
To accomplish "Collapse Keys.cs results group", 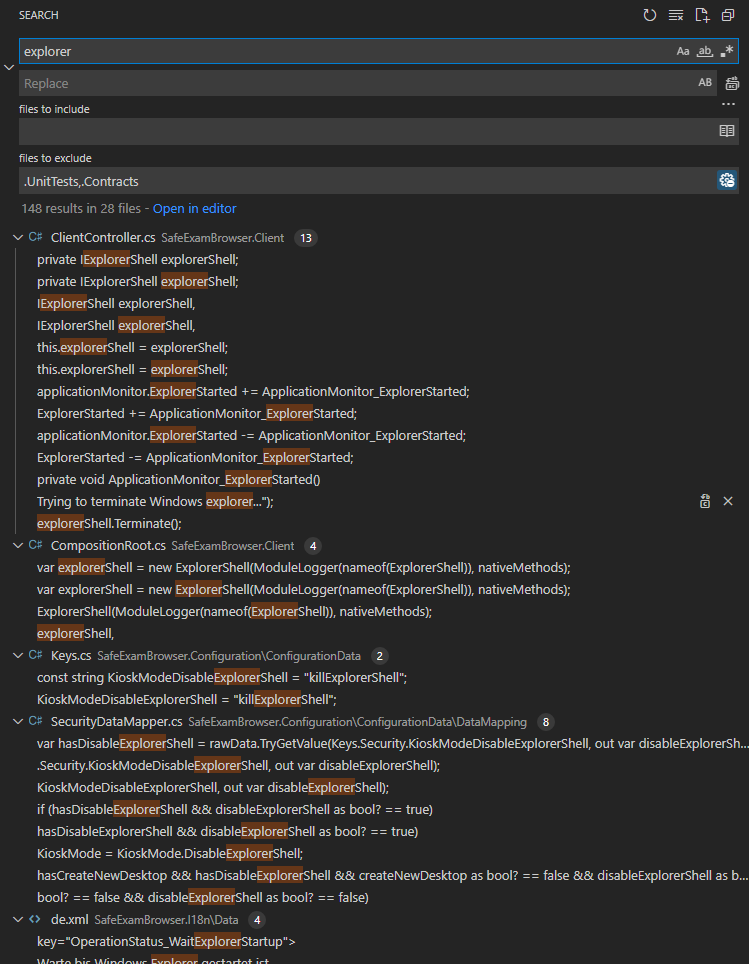I will click(18, 655).
